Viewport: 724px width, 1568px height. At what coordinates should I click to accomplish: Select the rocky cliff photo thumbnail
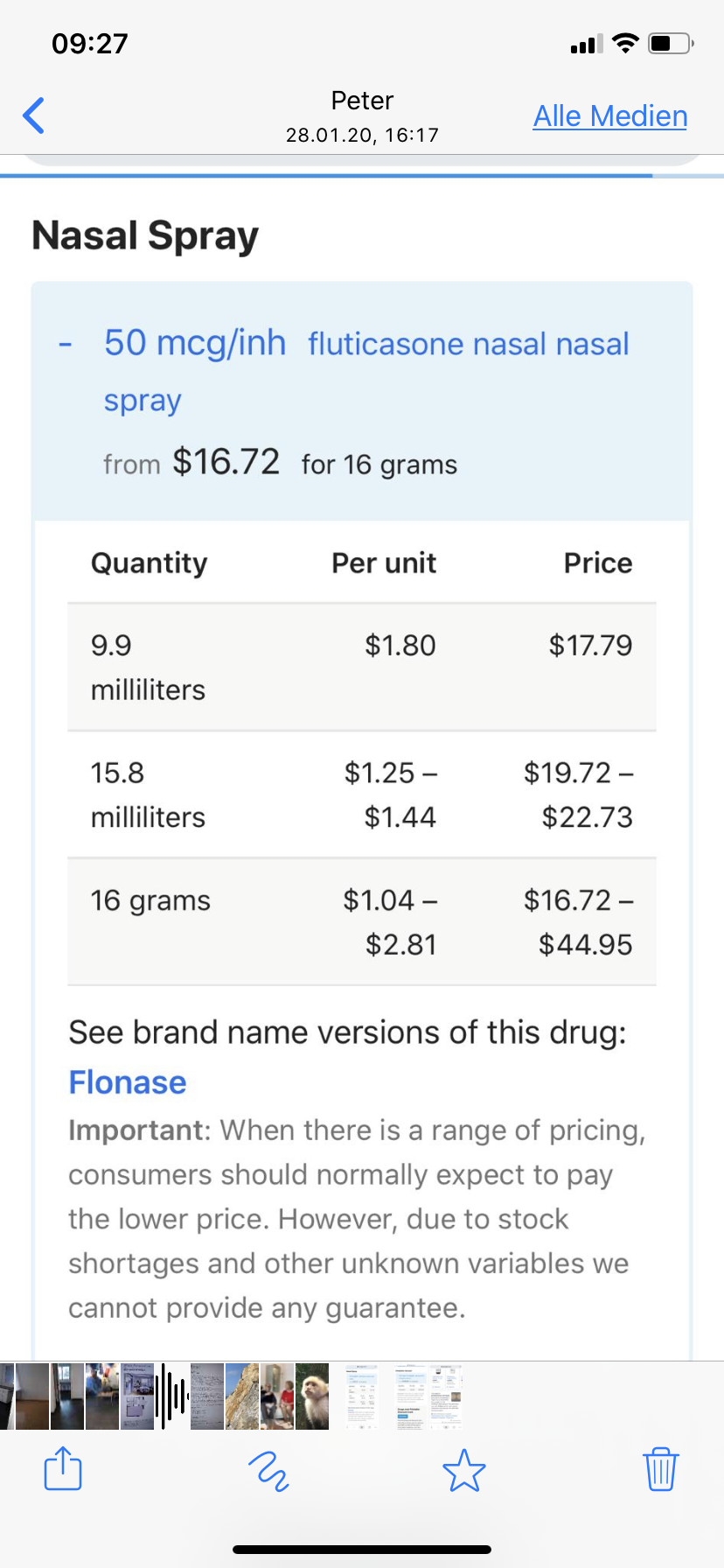coord(242,1396)
